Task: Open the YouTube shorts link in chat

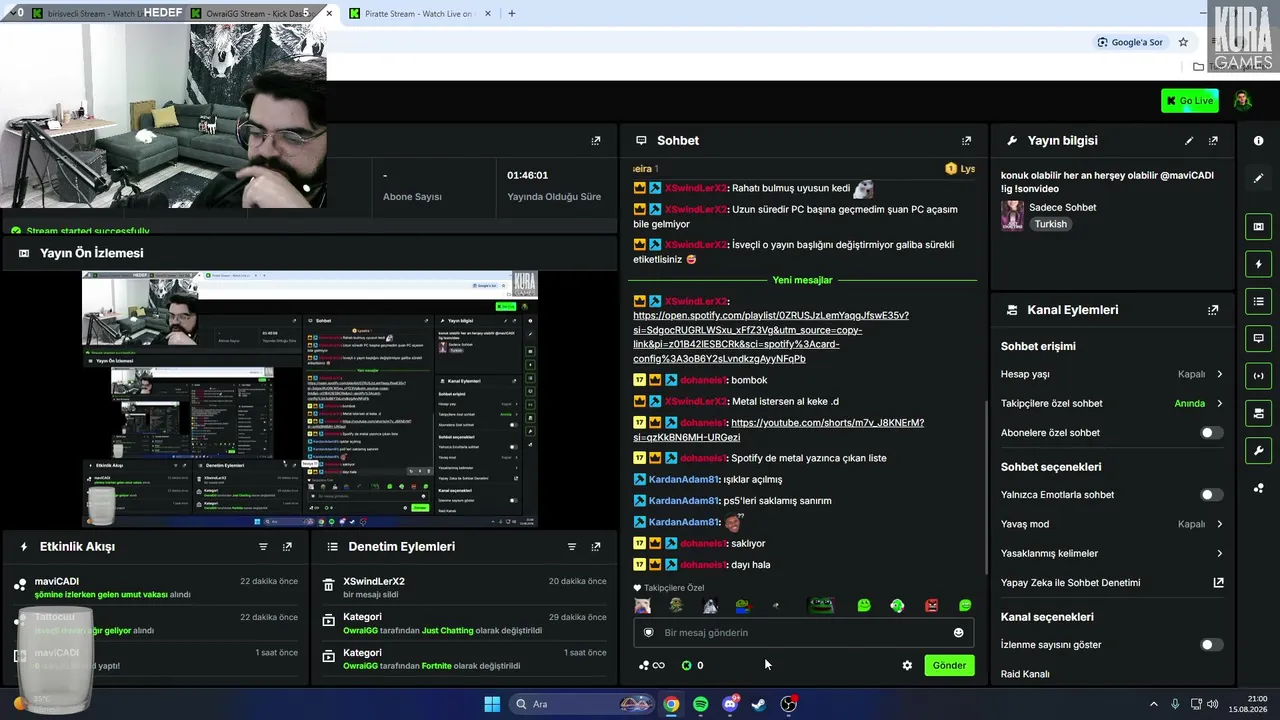Action: pyautogui.click(x=779, y=430)
